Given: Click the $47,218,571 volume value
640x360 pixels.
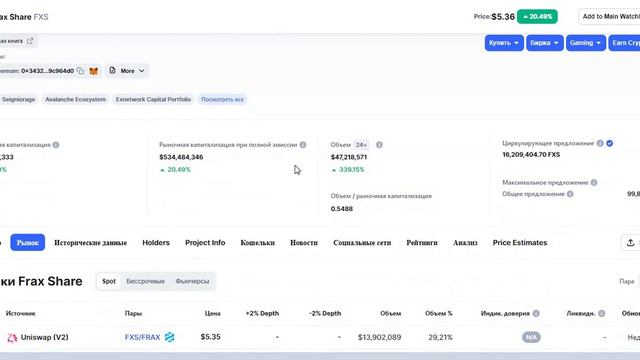Looking at the screenshot, I should point(349,157).
